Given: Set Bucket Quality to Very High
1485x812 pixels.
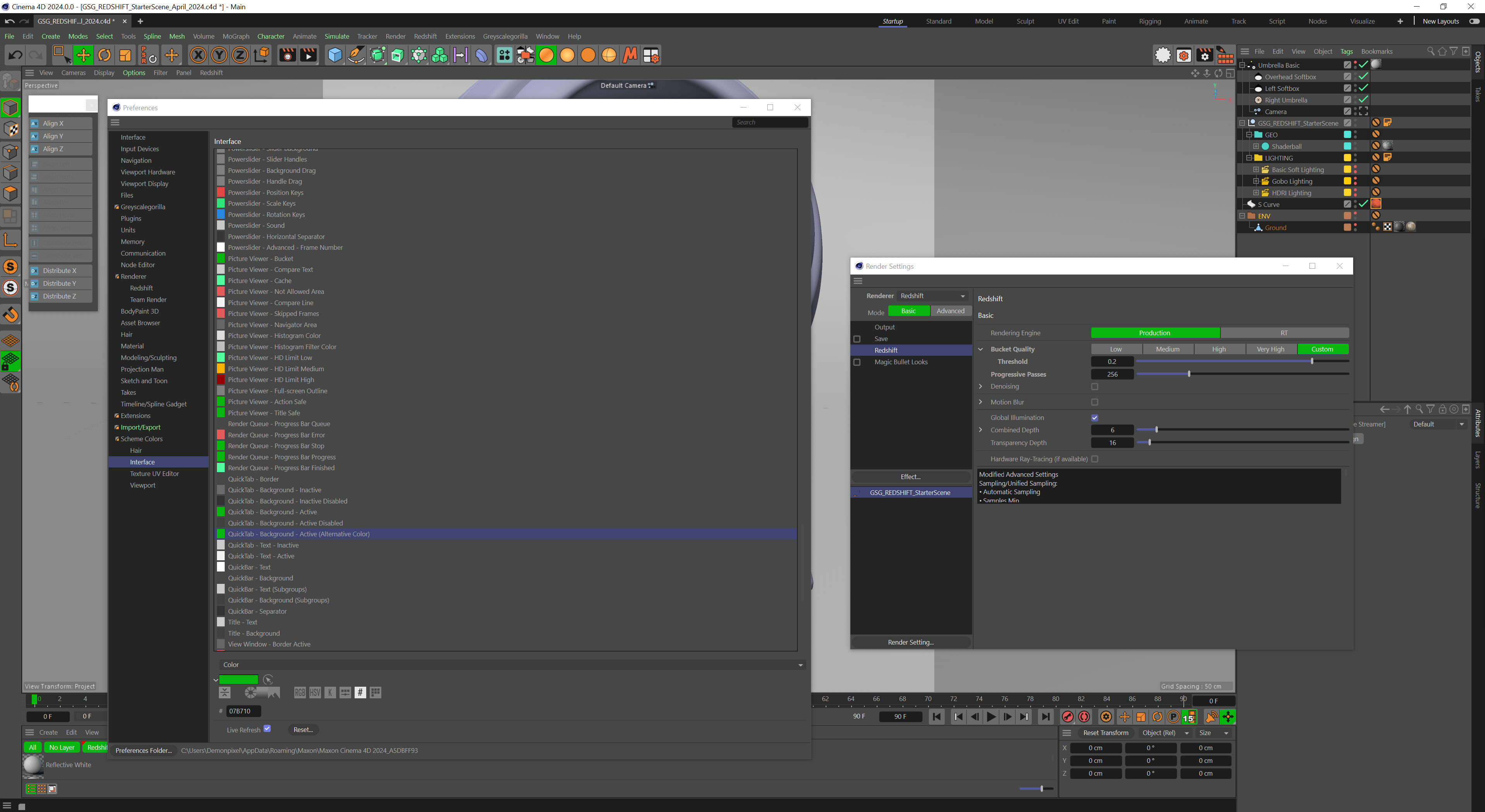Looking at the screenshot, I should 1270,349.
